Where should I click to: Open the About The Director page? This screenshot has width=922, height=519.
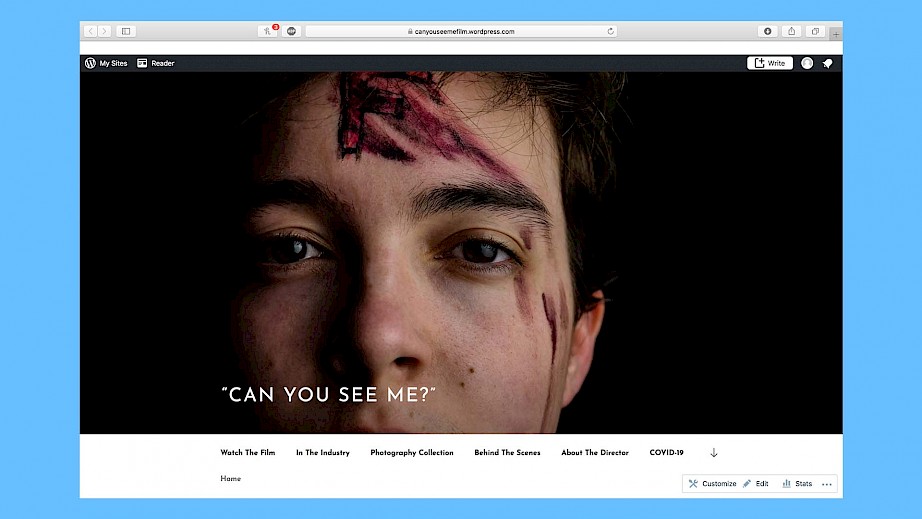point(594,453)
